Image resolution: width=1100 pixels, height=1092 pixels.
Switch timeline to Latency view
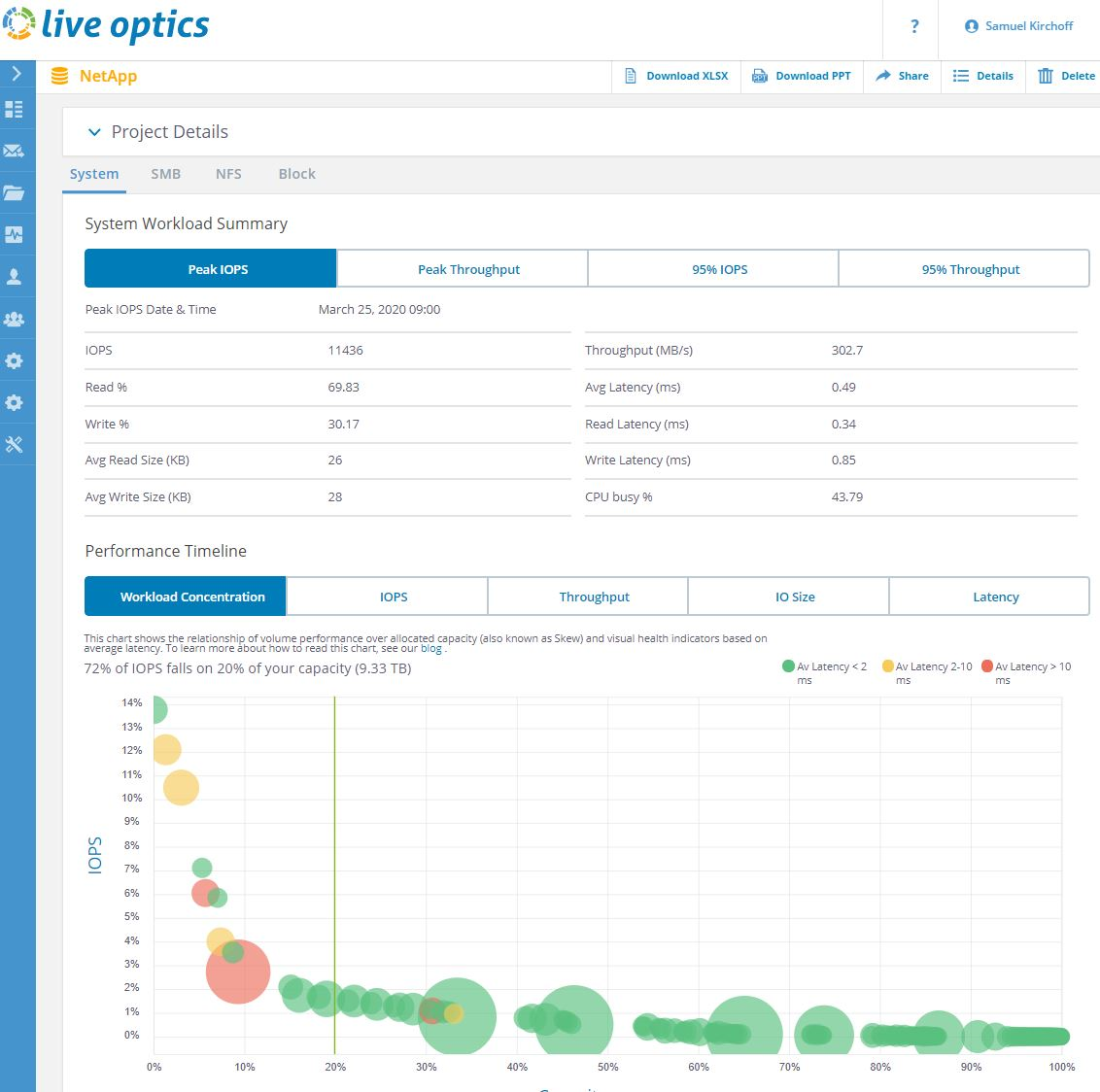pos(995,597)
